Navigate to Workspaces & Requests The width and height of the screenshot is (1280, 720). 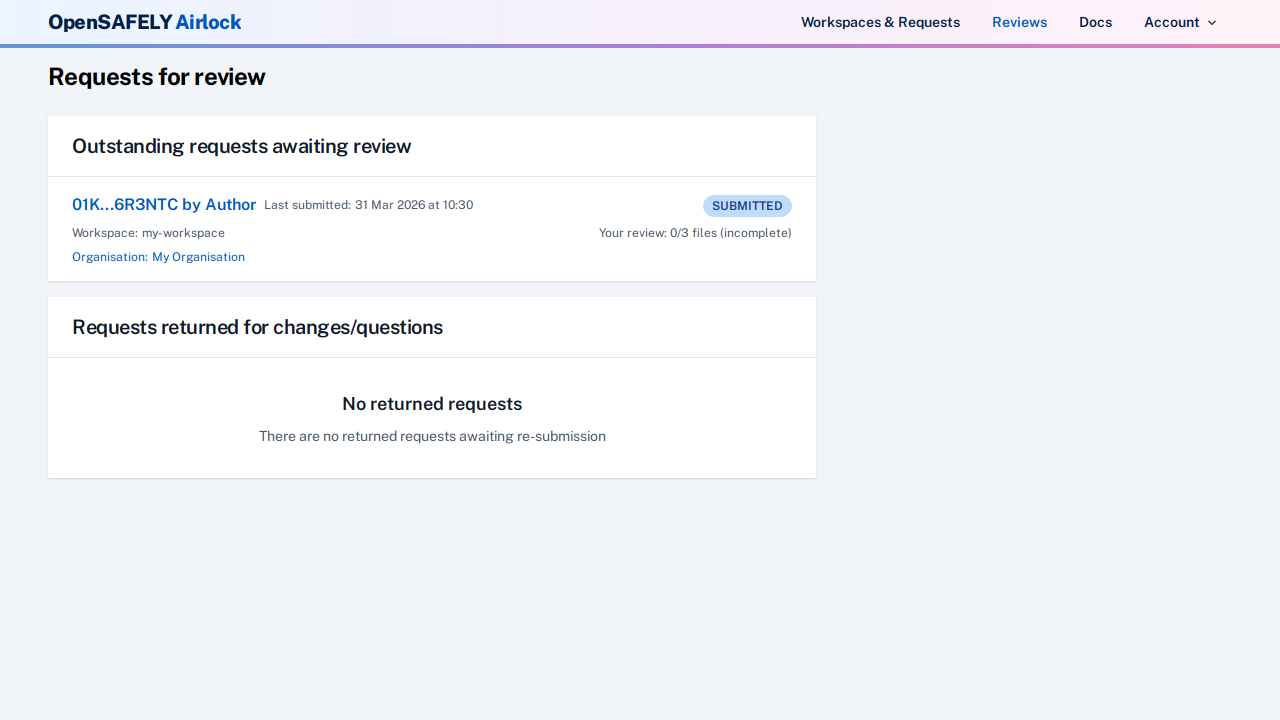coord(880,22)
